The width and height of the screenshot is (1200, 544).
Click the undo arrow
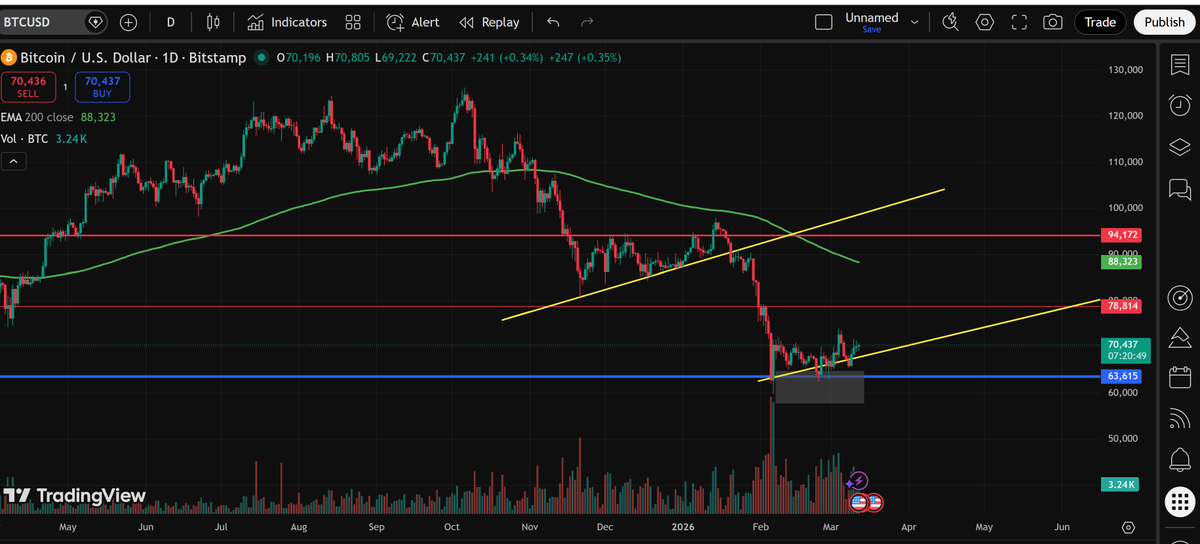(x=553, y=22)
